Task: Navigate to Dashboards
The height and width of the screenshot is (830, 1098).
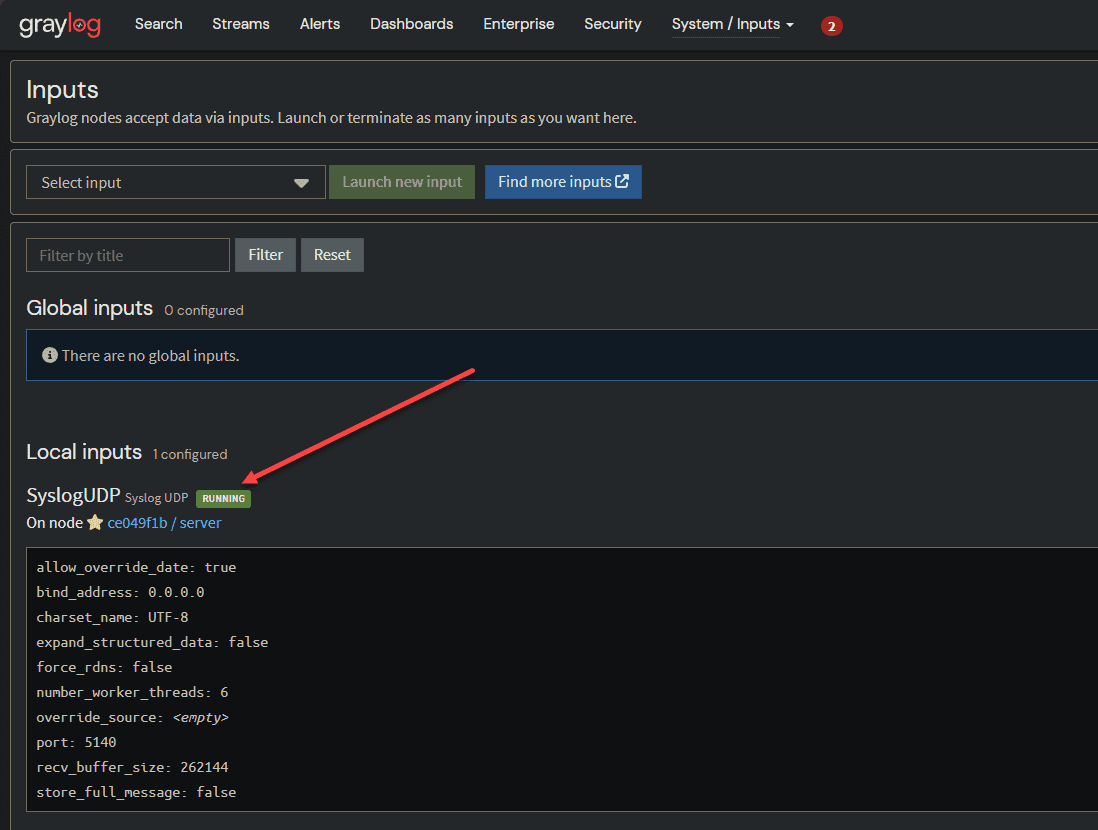Action: click(x=411, y=24)
